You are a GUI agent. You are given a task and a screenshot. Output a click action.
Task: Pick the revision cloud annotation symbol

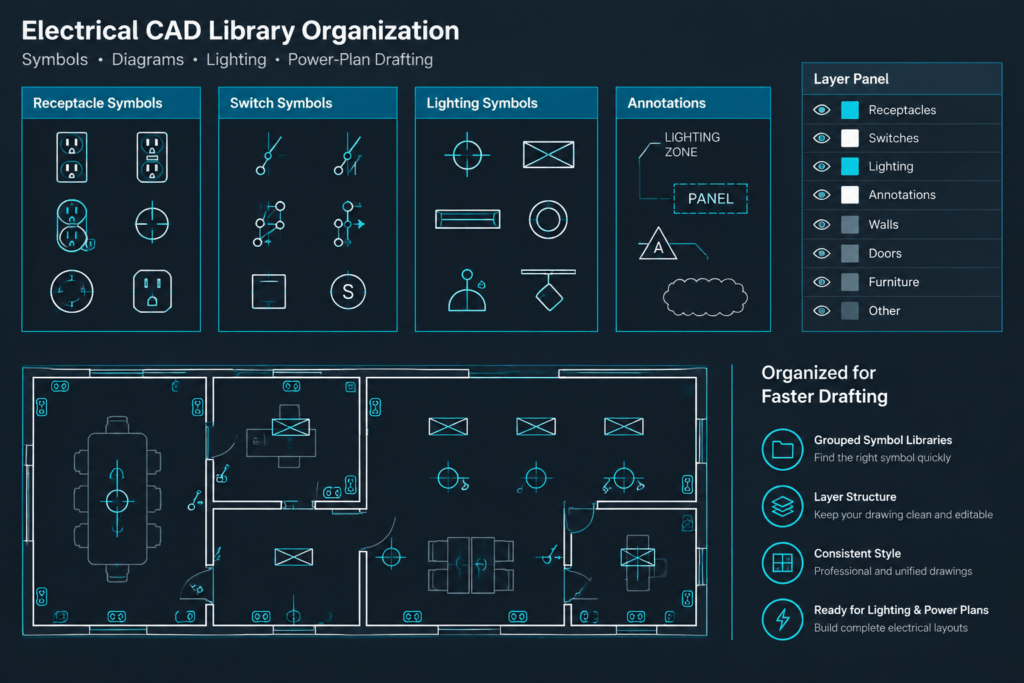click(705, 297)
